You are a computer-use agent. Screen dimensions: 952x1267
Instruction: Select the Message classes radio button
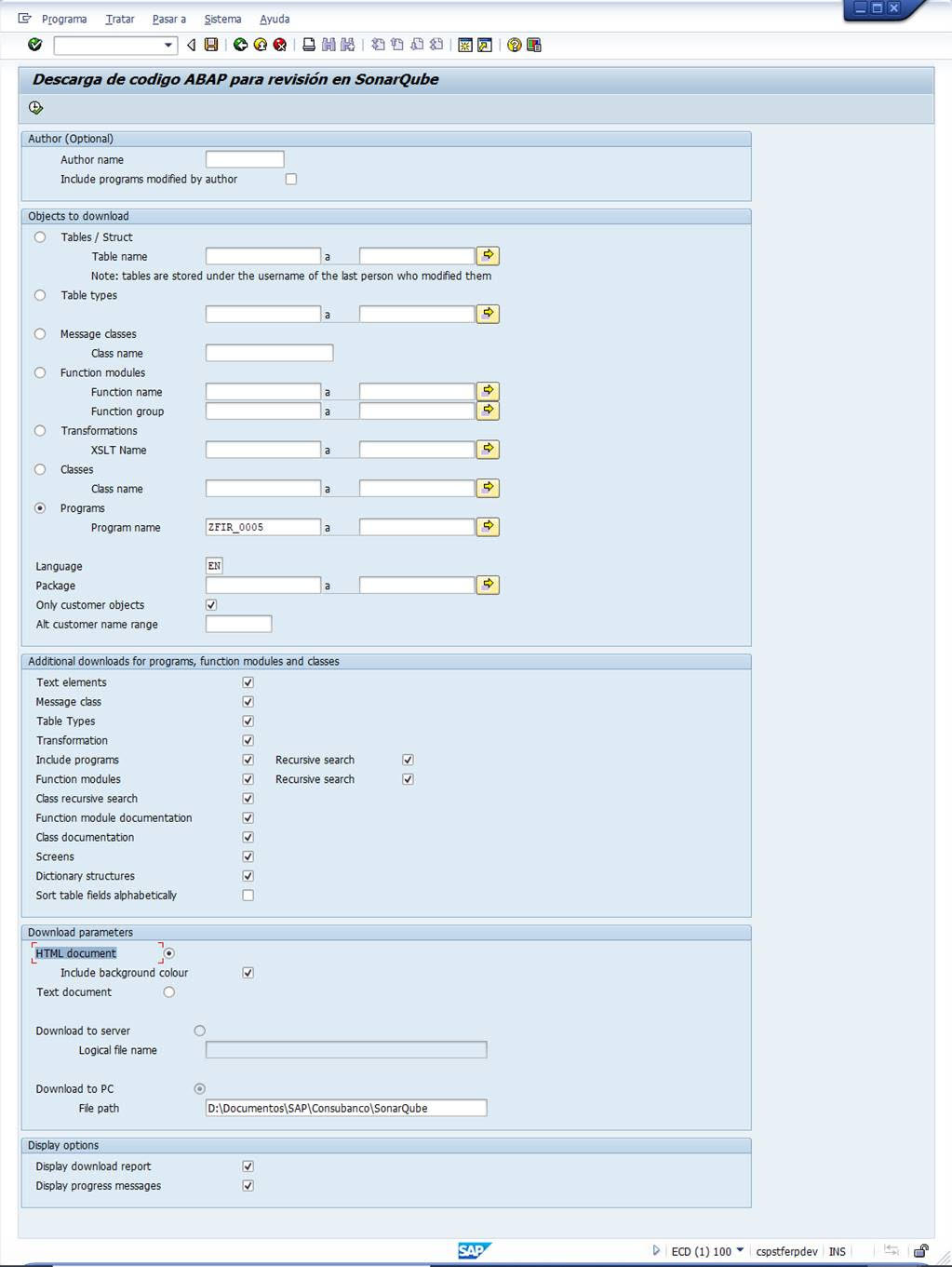click(40, 333)
